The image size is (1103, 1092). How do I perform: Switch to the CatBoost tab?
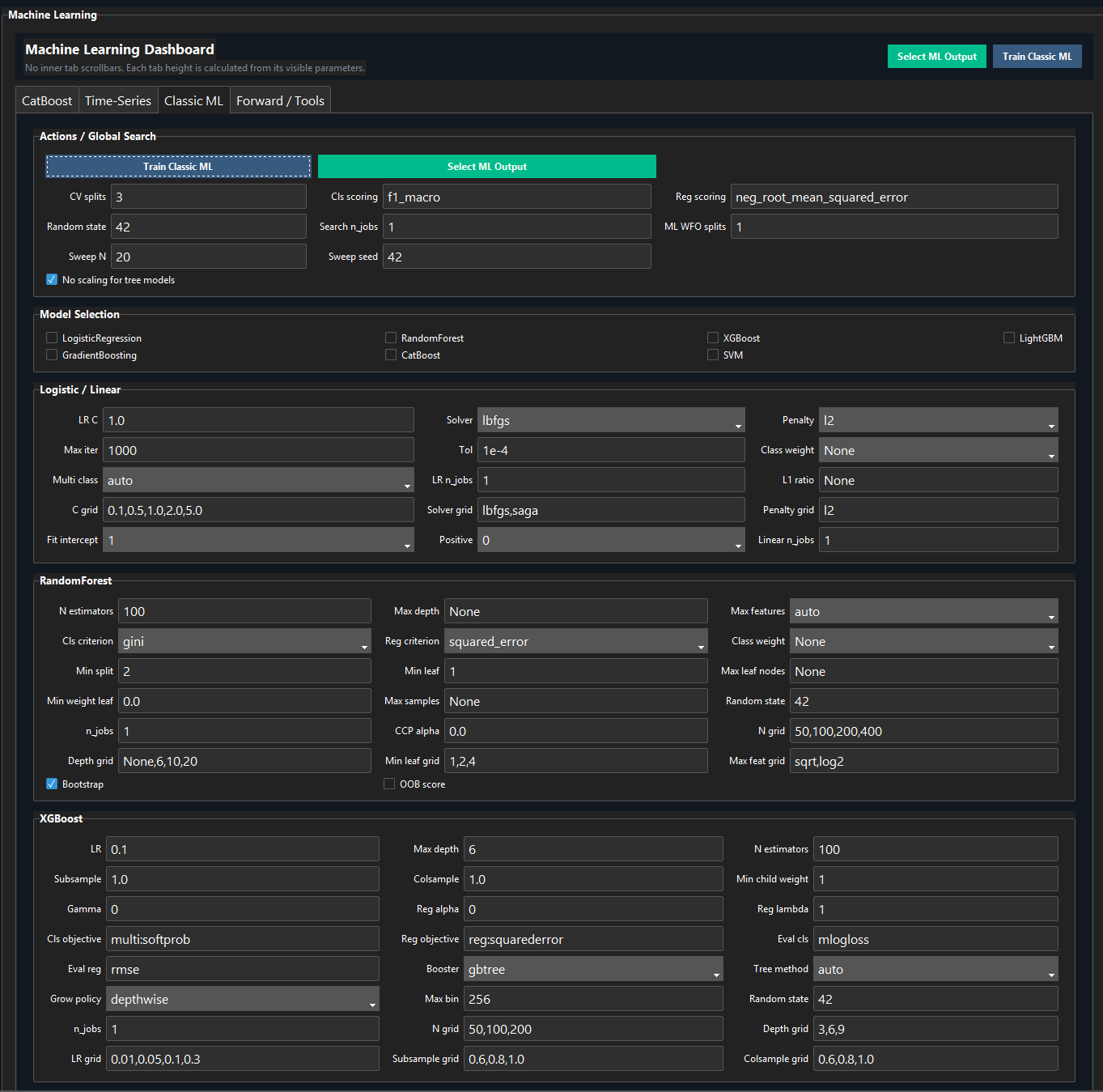[x=47, y=100]
